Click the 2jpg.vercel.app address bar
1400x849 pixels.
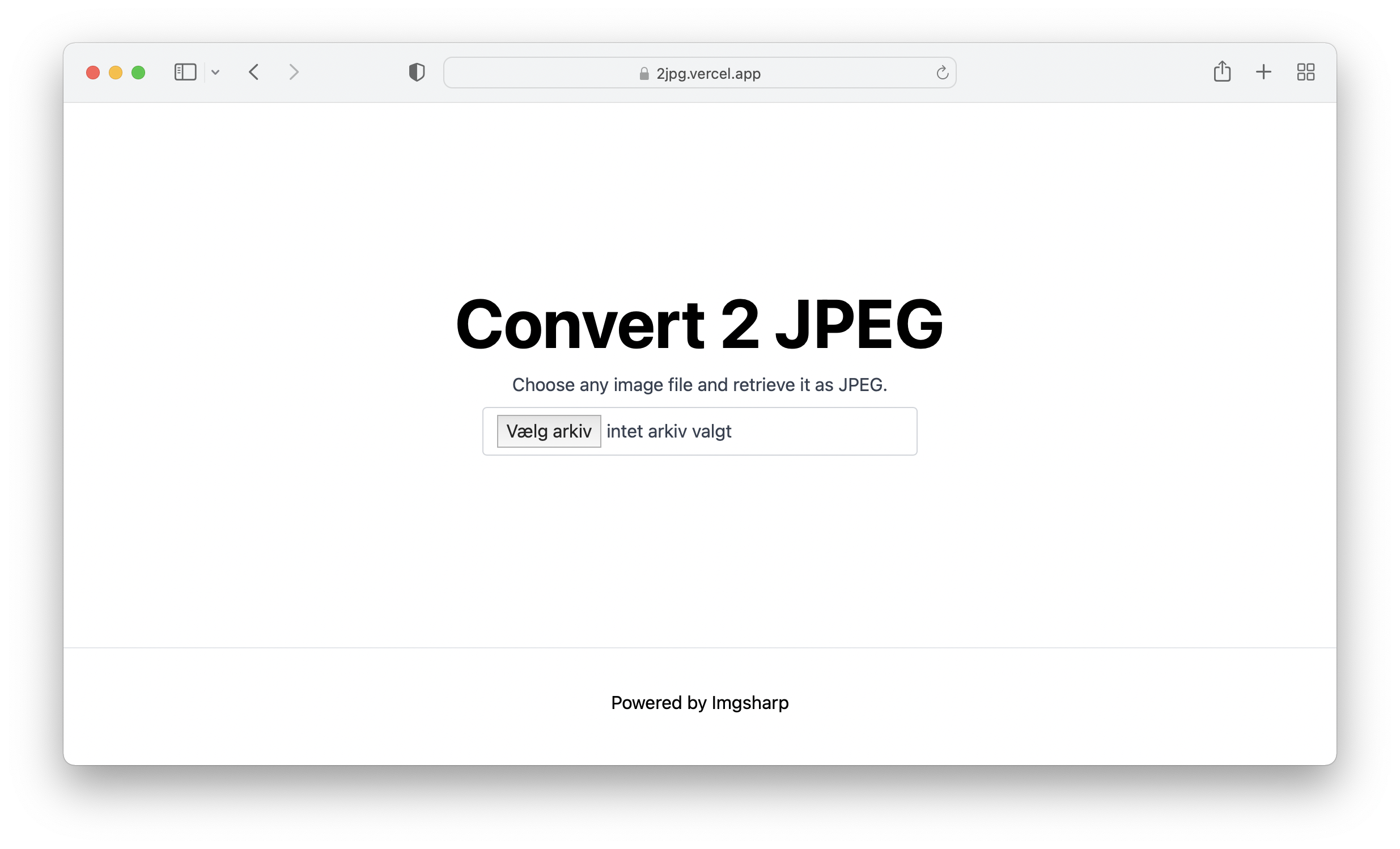tap(699, 73)
